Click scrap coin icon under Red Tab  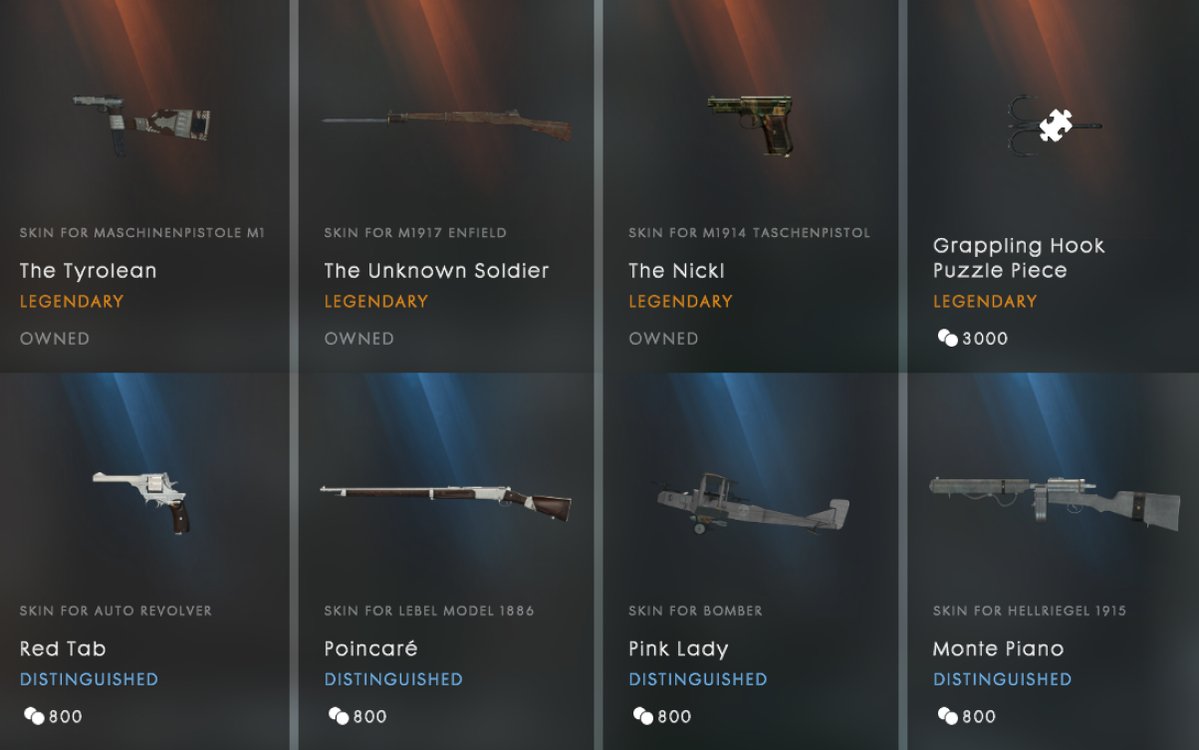click(34, 716)
